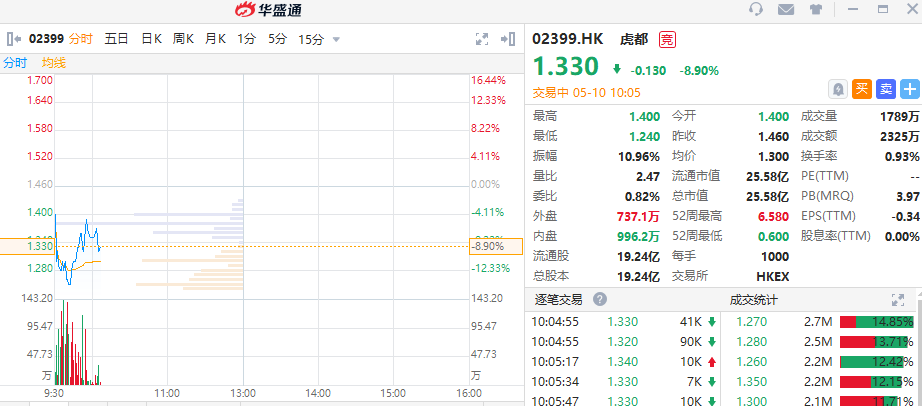The image size is (922, 406).
Task: Click the PB(MRQ) value 3.97
Action: pyautogui.click(x=908, y=197)
